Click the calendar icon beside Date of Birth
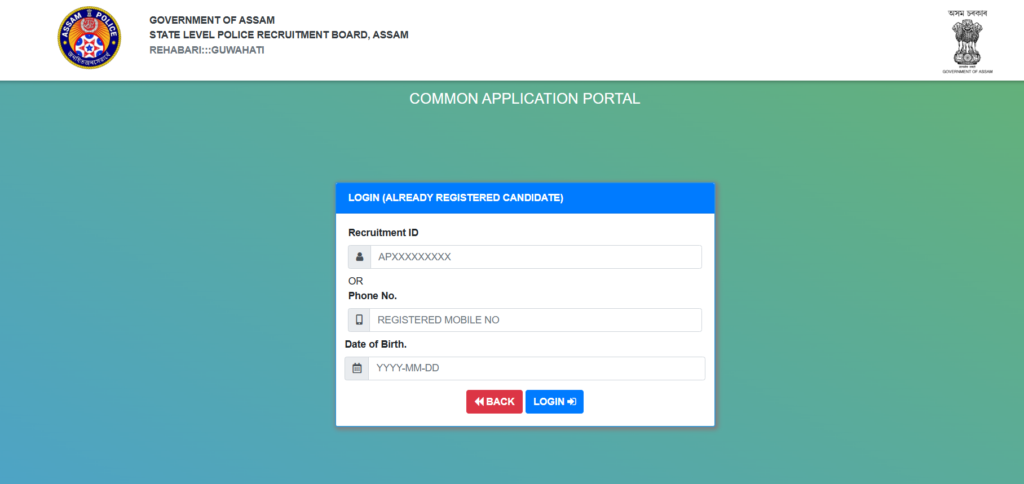Screen dimensions: 1024x484 tap(357, 369)
